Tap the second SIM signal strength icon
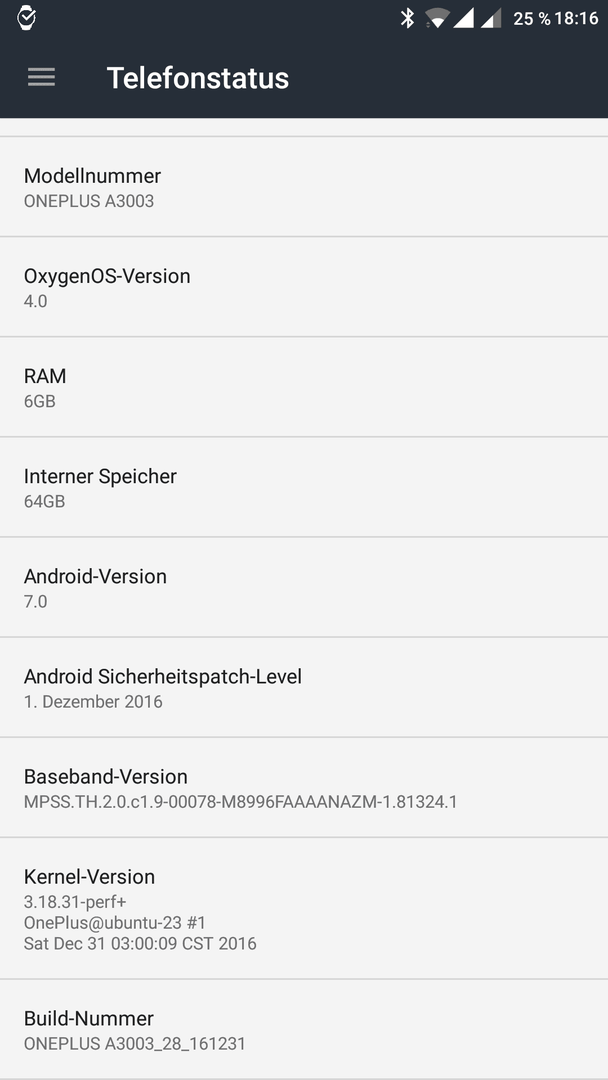Viewport: 608px width, 1080px height. click(x=490, y=19)
